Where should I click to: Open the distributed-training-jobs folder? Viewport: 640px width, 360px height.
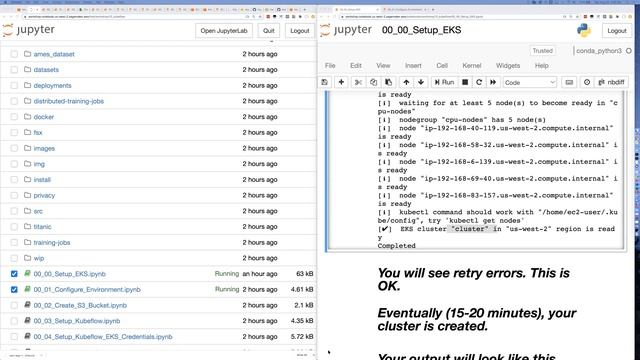coord(69,101)
